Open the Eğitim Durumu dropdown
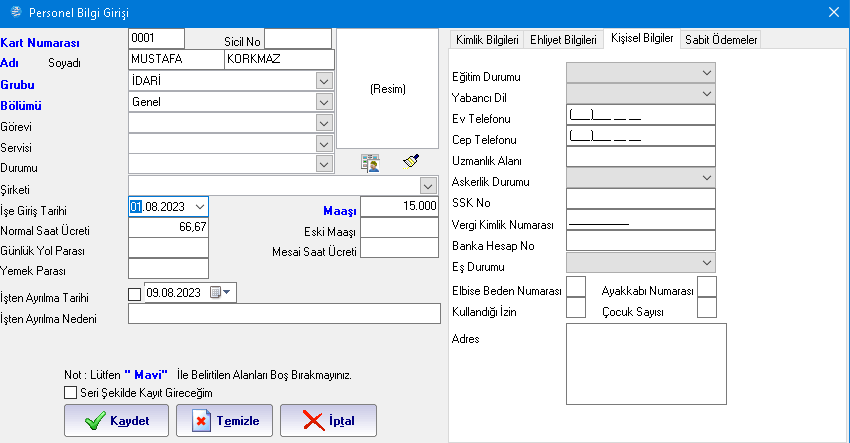 point(706,73)
